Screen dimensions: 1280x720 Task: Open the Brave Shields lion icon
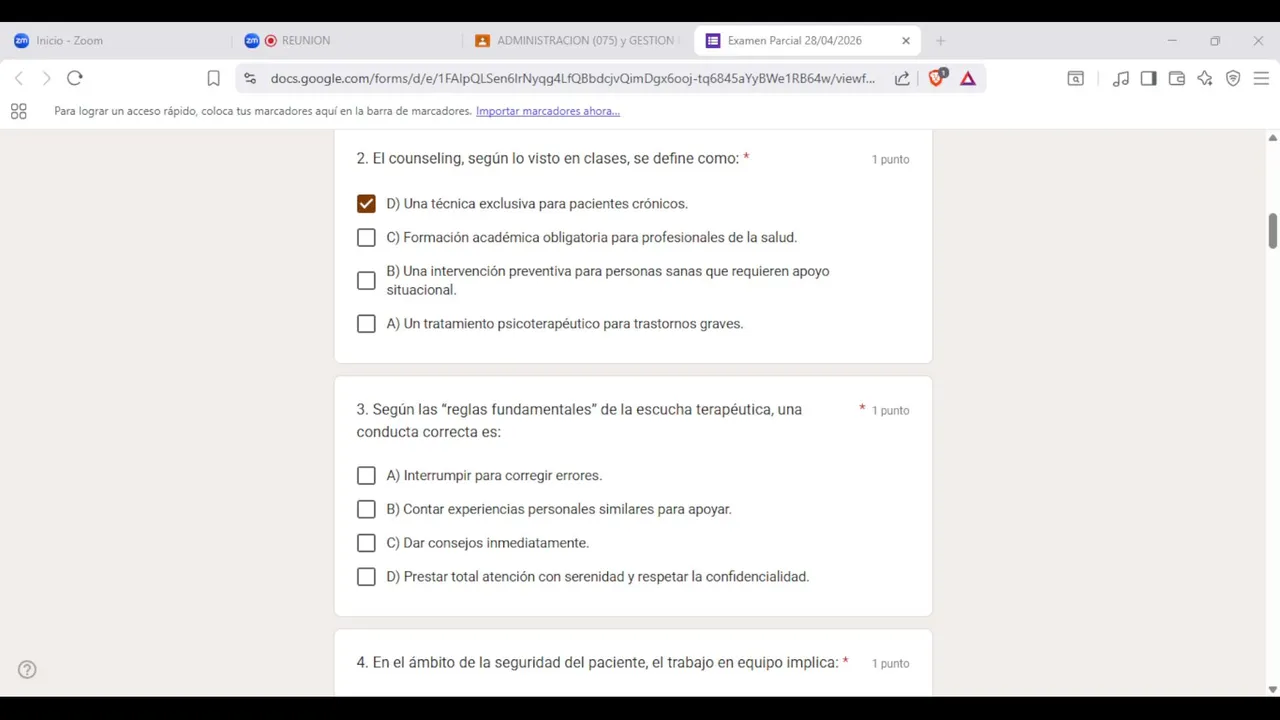[937, 78]
